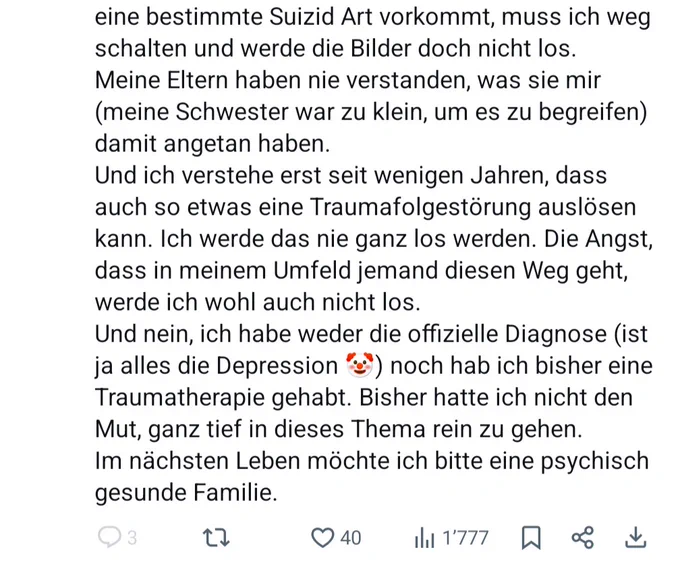Click the word "Schwester" in parentheses
Viewport: 680px width, 567px height.
click(232, 112)
